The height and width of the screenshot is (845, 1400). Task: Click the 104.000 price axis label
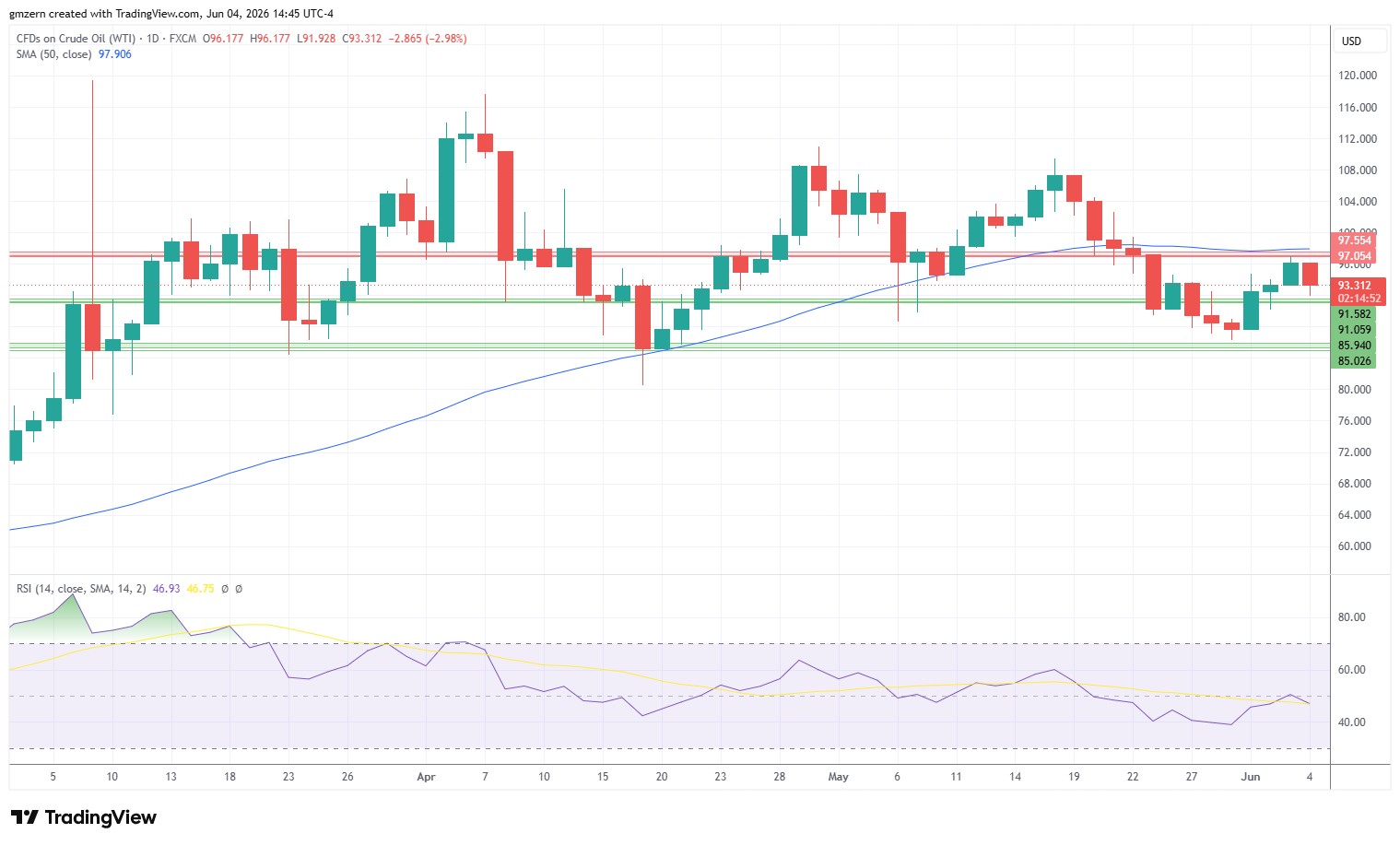(x=1358, y=202)
